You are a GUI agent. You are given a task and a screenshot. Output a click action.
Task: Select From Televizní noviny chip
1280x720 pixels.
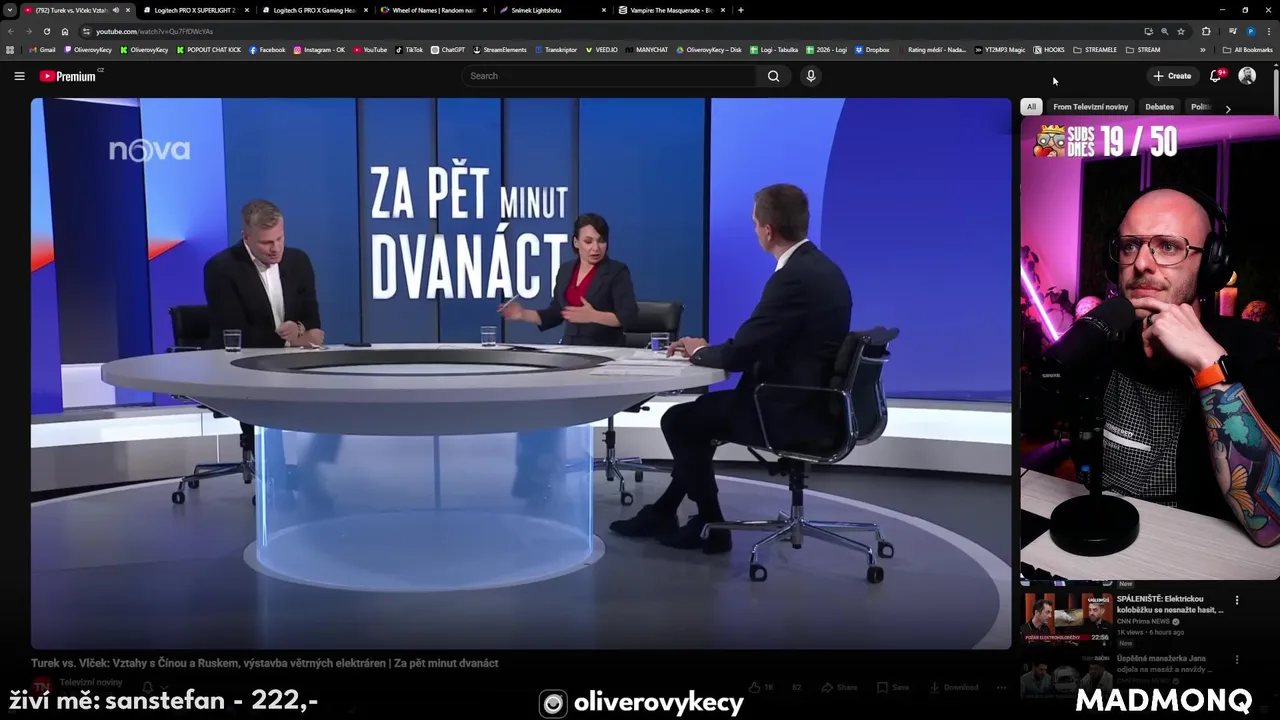[x=1090, y=107]
